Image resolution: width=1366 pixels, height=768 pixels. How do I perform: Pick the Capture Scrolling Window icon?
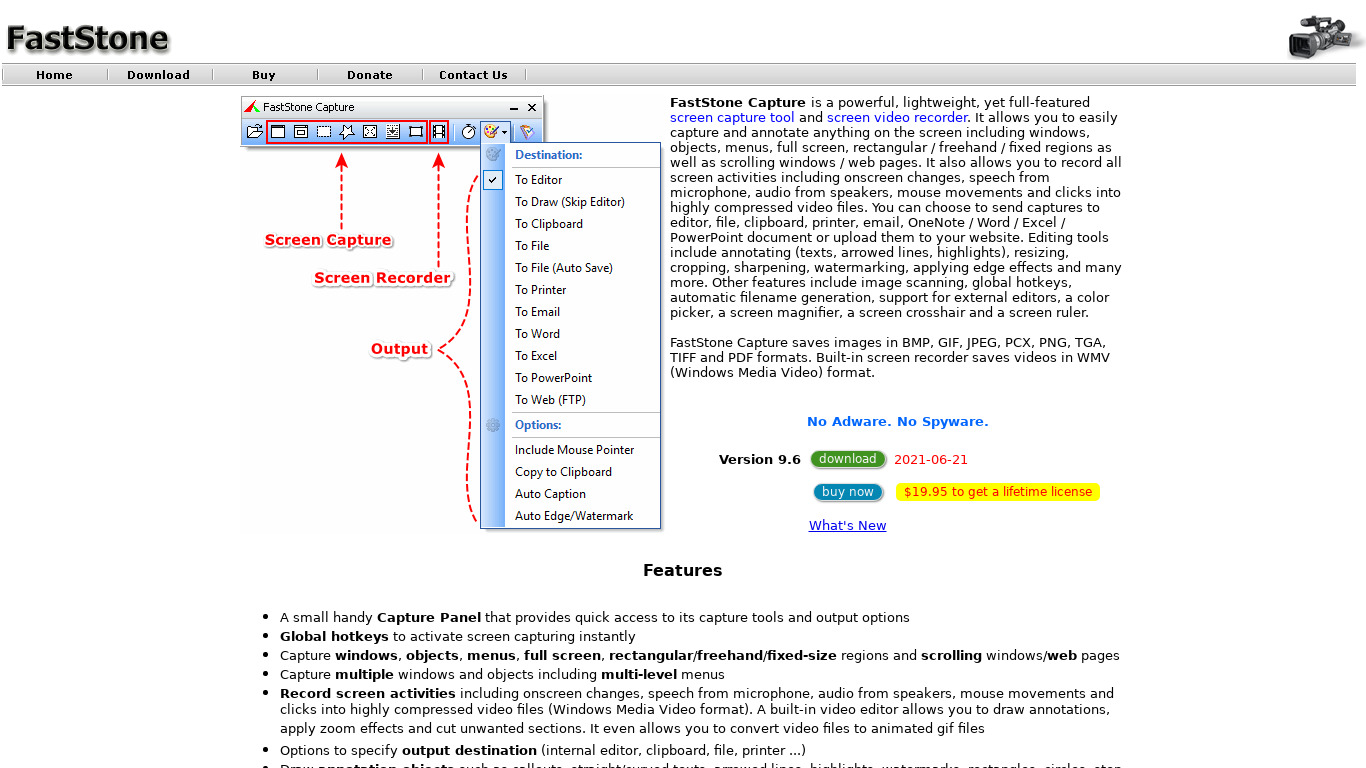point(393,131)
